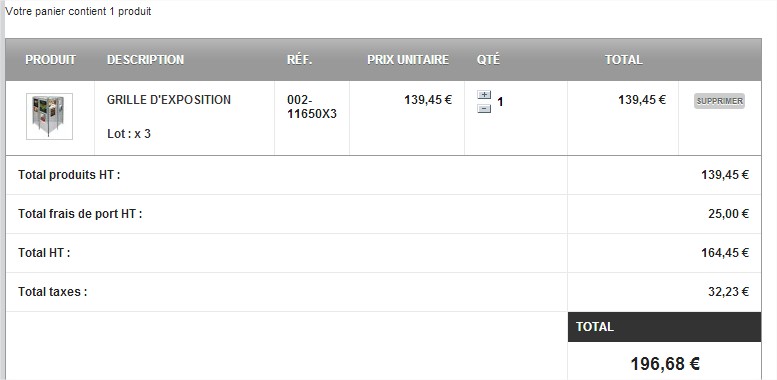The image size is (777, 380).
Task: Click the quantity value 1
Action: 500,102
